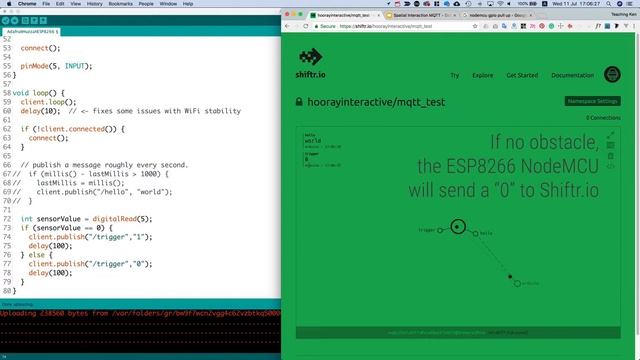Click the trash icon in graph panel
Viewport: 640px width, 360px height.
[611, 156]
